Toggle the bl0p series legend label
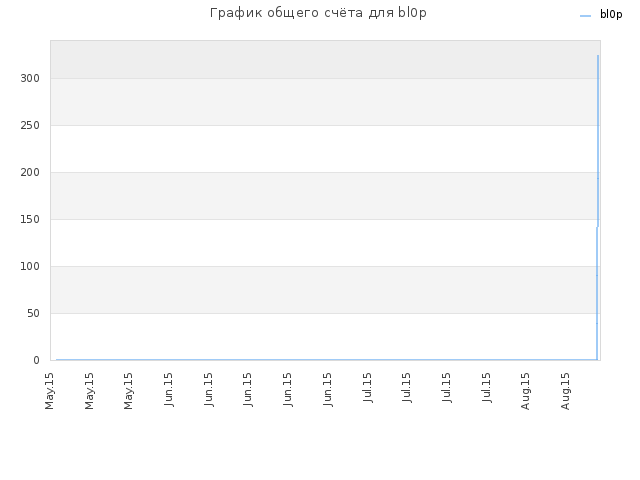Screen dimensions: 640x480 click(x=611, y=15)
